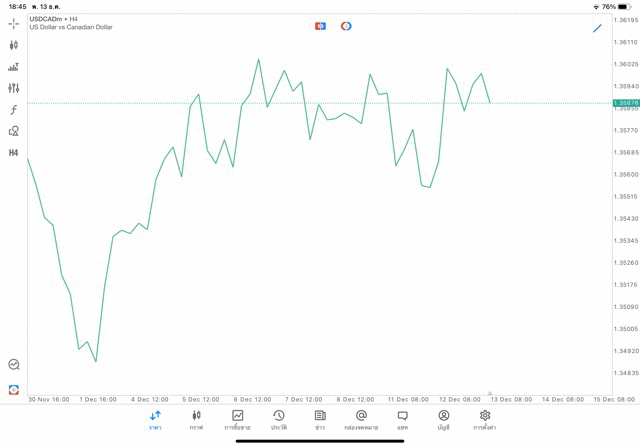Open the History tab (ประวัติ)
The image size is (640, 447).
coord(279,419)
